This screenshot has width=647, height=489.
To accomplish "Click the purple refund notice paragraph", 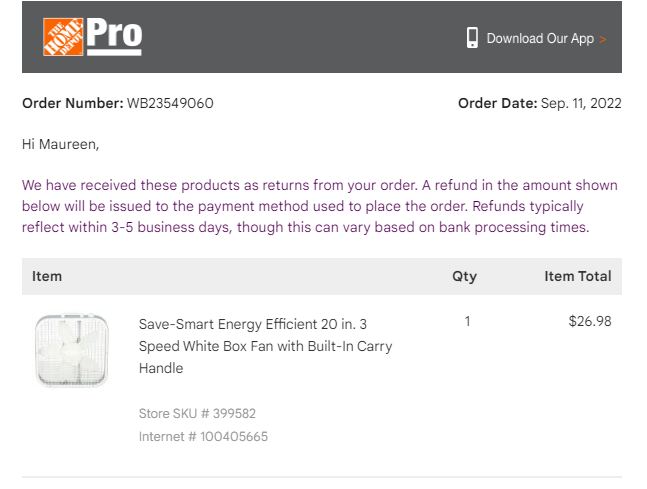I will tap(320, 206).
